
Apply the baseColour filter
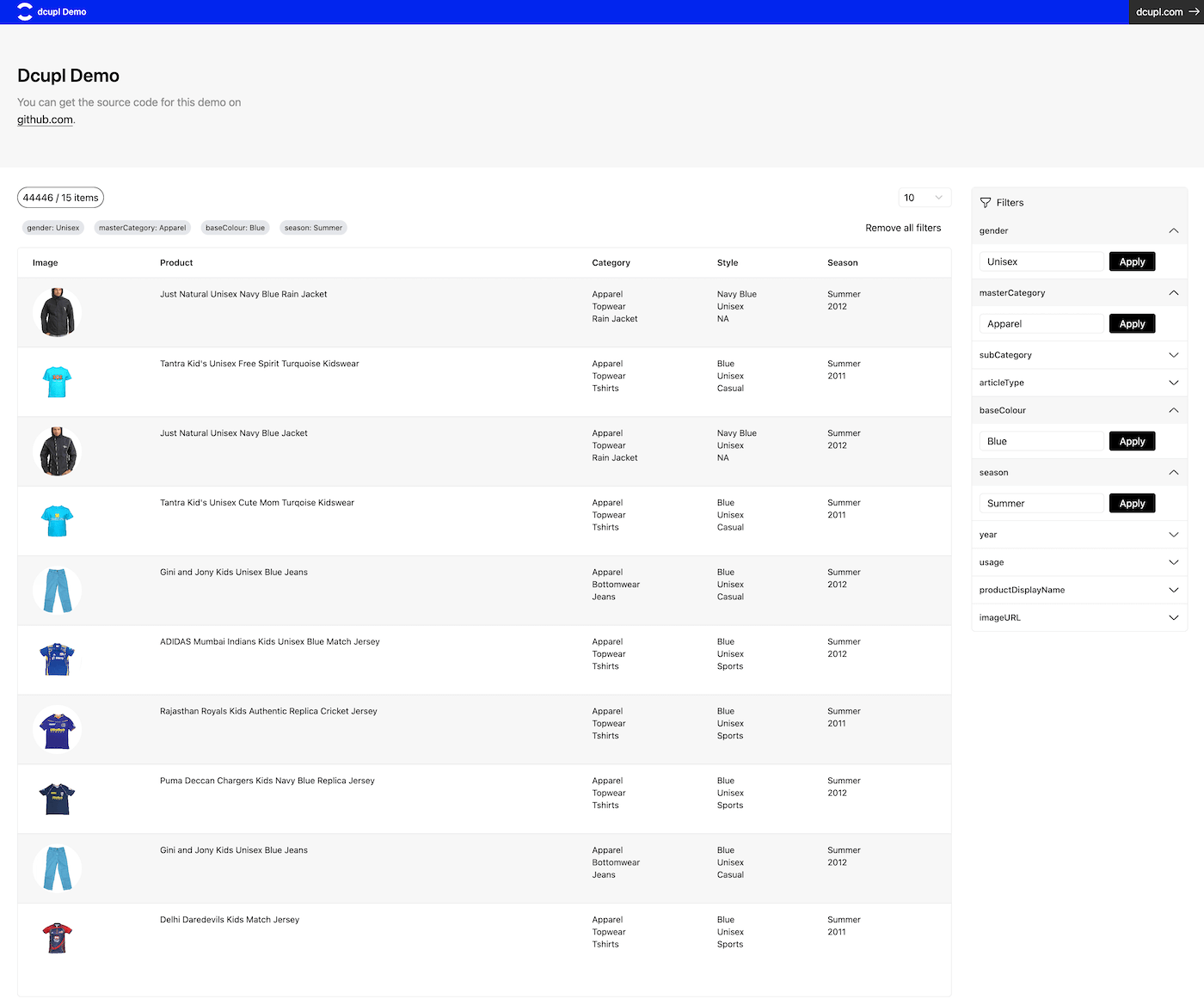(1132, 441)
